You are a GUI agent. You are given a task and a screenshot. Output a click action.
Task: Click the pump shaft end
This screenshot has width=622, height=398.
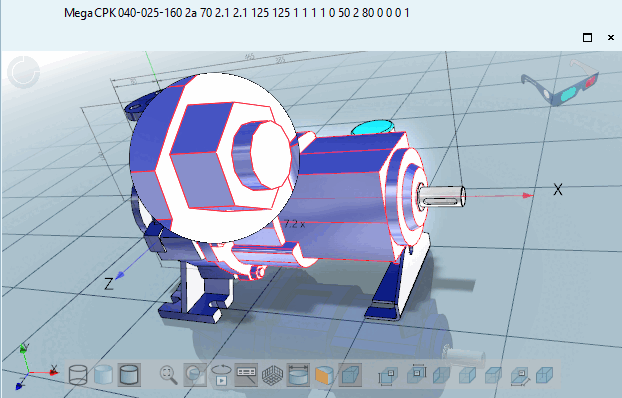tap(443, 196)
